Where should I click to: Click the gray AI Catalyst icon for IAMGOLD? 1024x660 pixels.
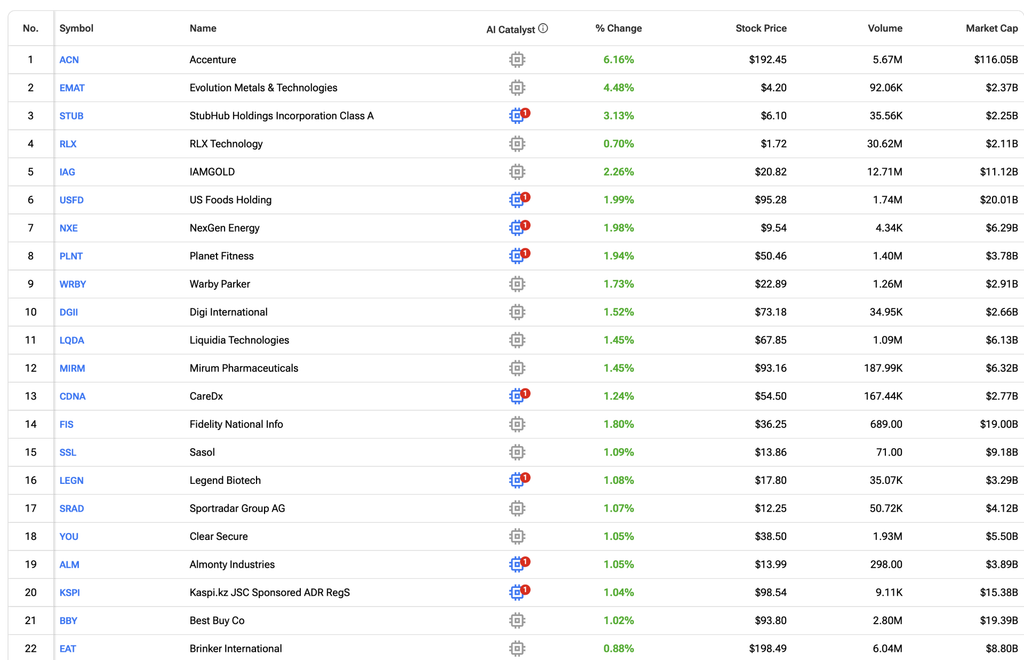point(517,172)
